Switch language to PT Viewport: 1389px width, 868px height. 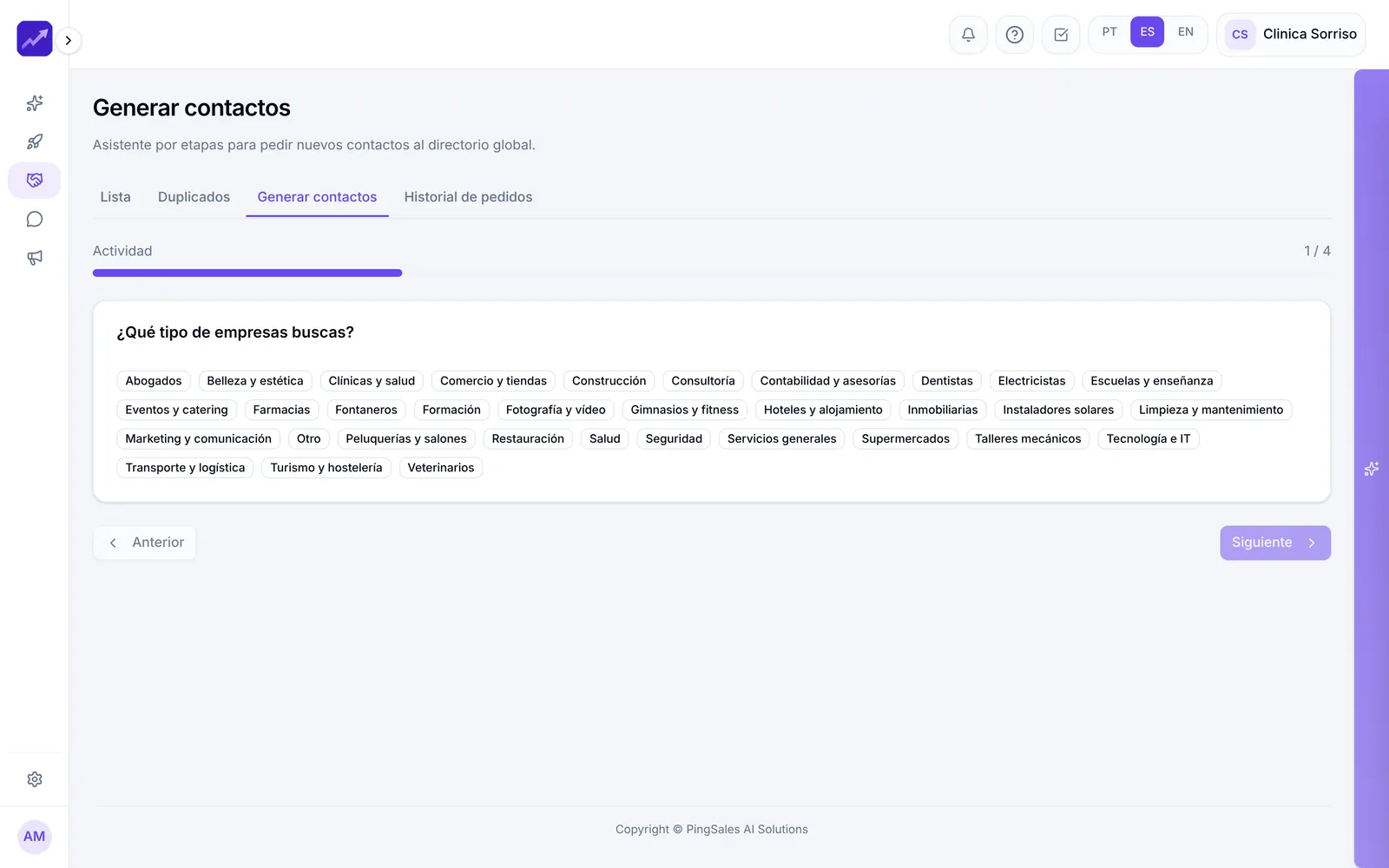pyautogui.click(x=1109, y=32)
